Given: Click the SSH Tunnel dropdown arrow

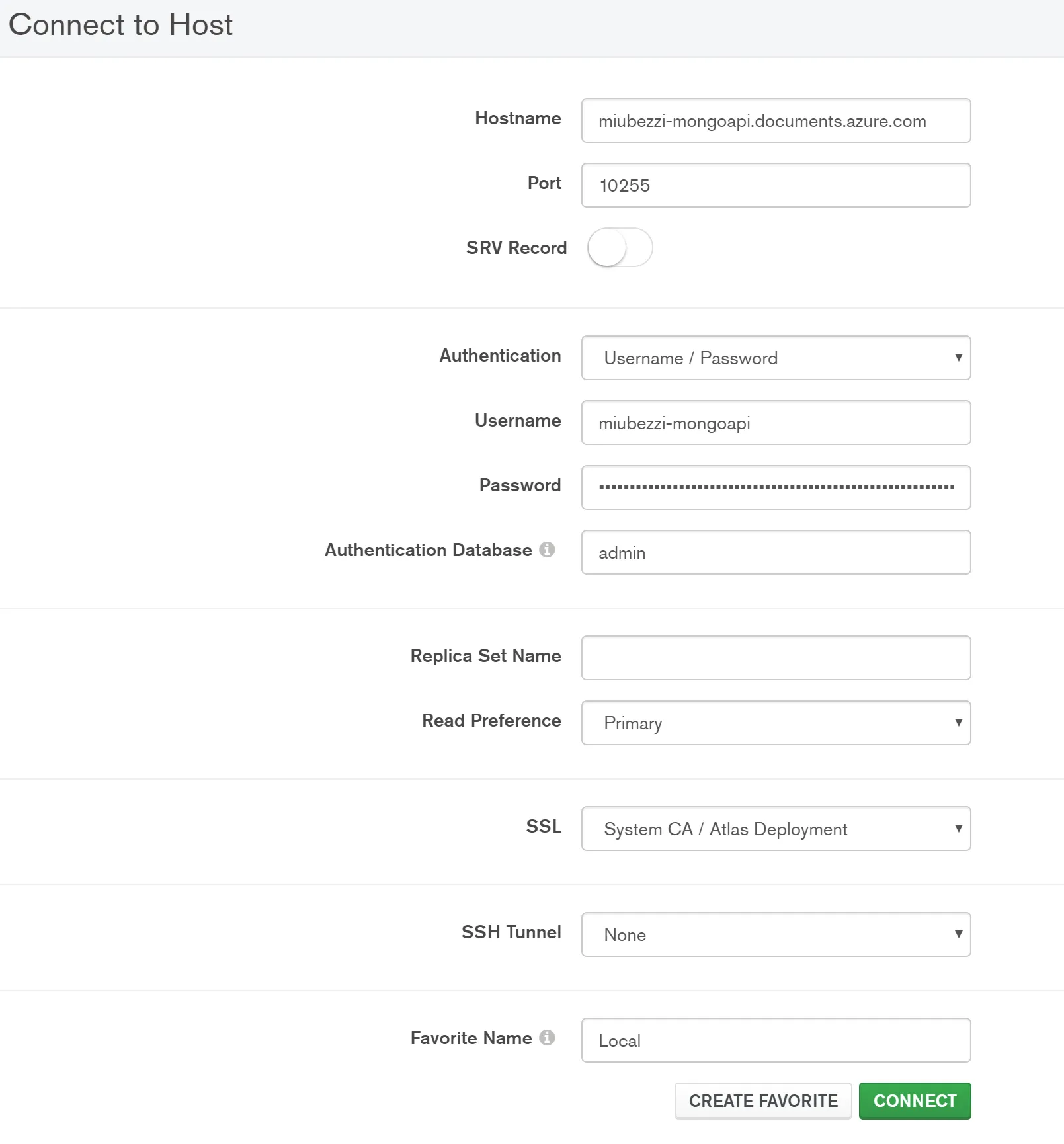Looking at the screenshot, I should pyautogui.click(x=958, y=934).
